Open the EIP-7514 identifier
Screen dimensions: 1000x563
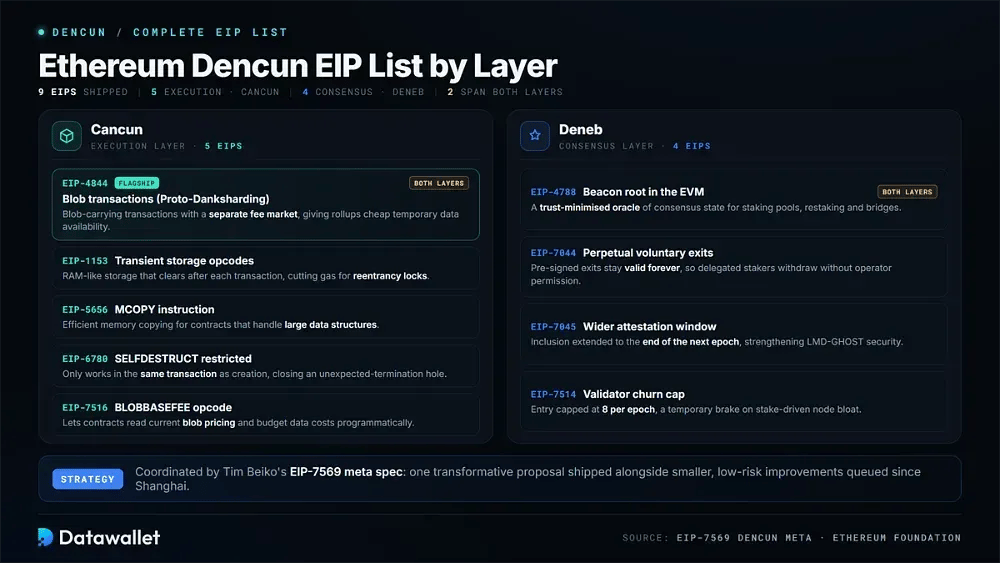click(x=553, y=395)
